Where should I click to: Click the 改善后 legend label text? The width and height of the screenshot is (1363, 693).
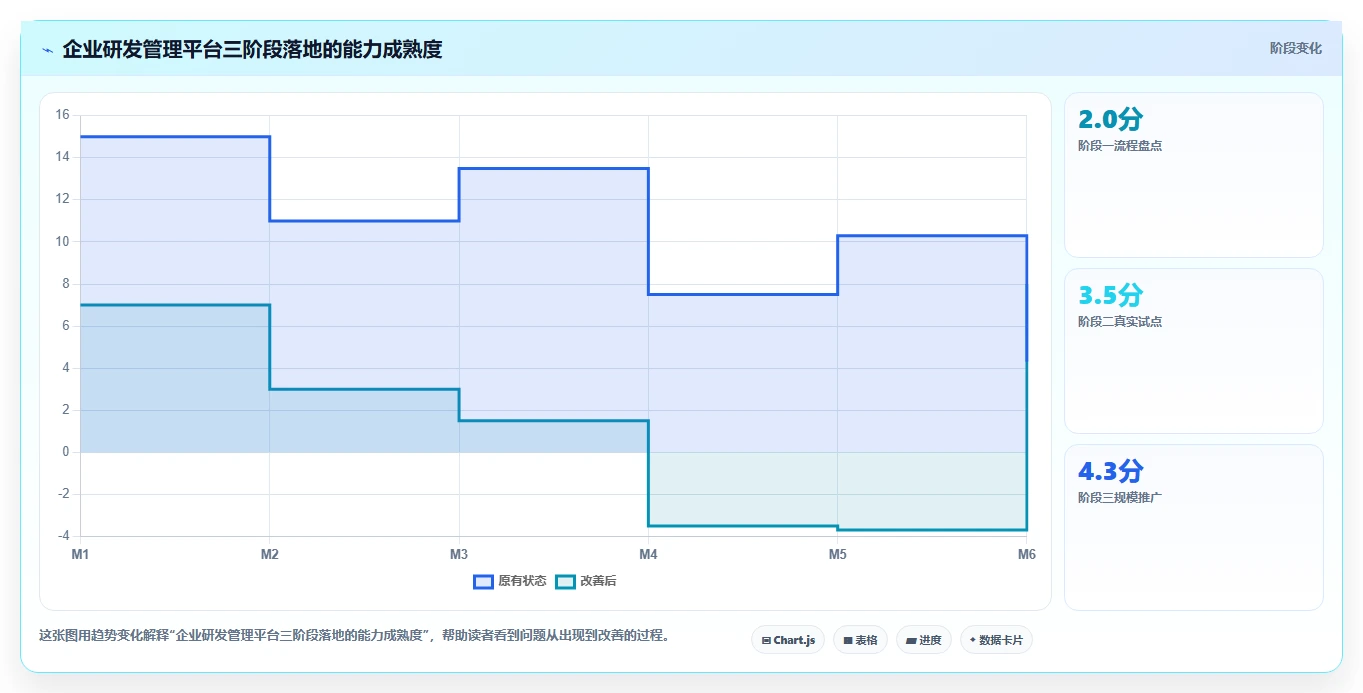coord(598,581)
